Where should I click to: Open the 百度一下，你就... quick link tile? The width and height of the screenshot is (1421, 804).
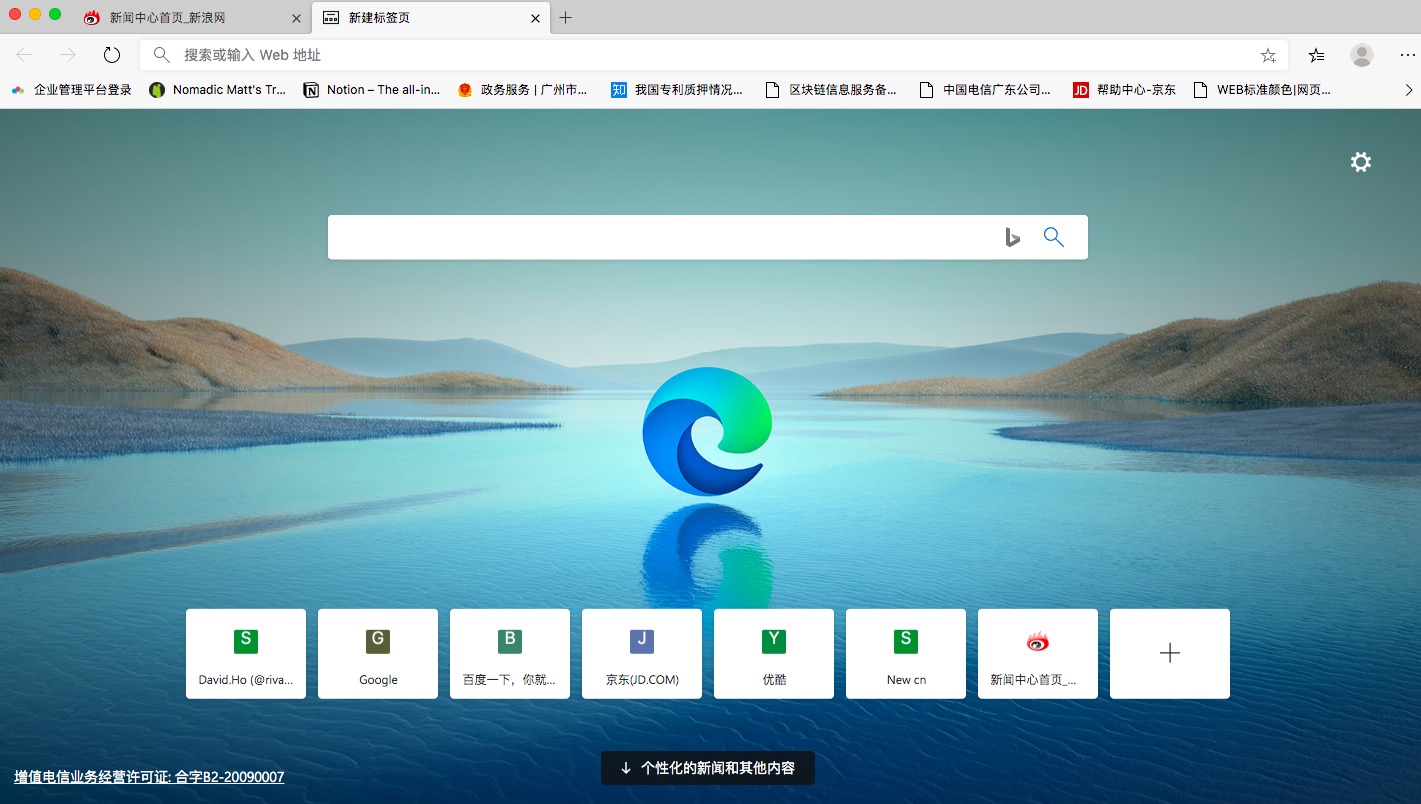tap(510, 653)
